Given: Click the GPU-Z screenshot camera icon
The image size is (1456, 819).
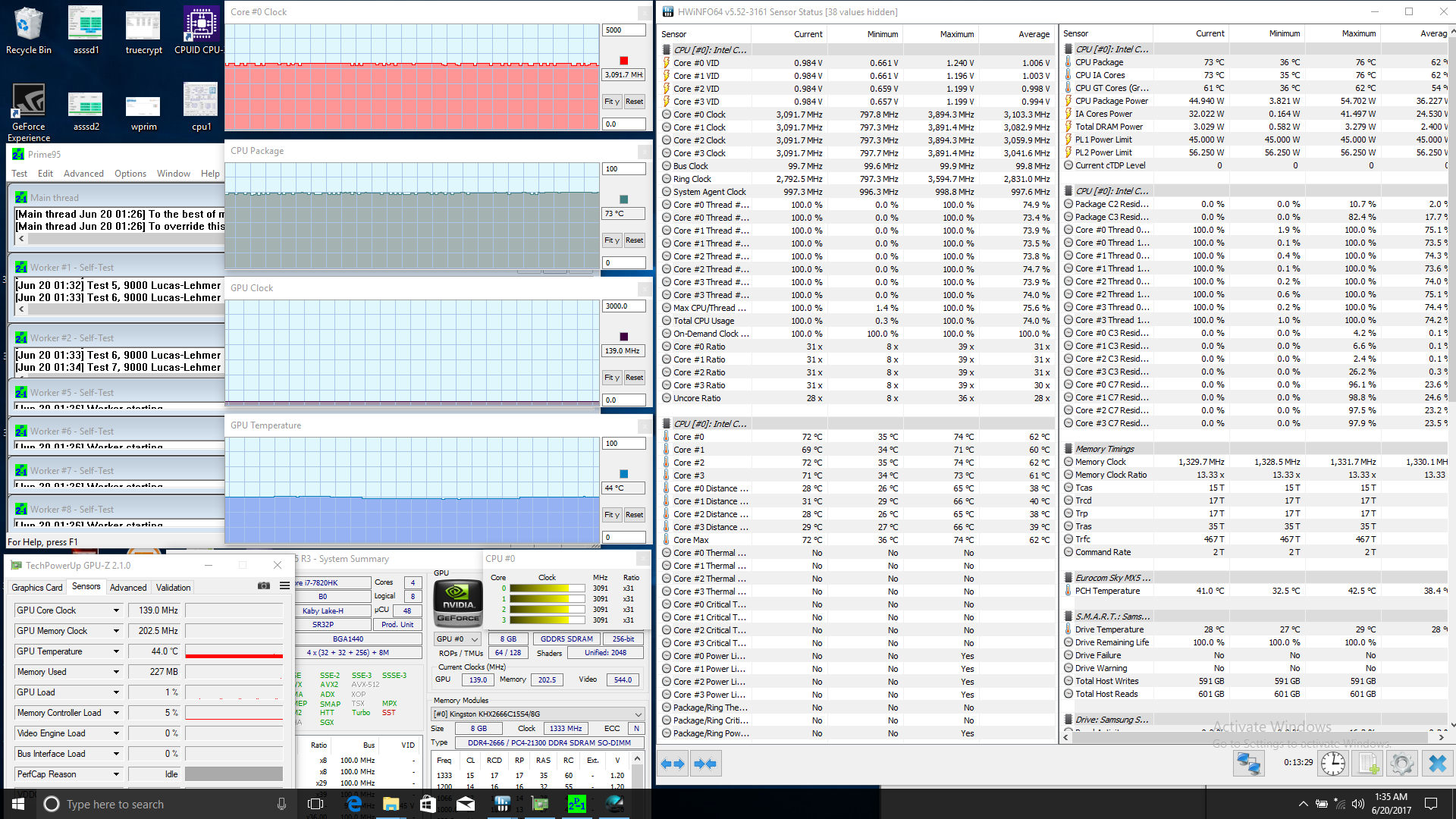Looking at the screenshot, I should (264, 585).
